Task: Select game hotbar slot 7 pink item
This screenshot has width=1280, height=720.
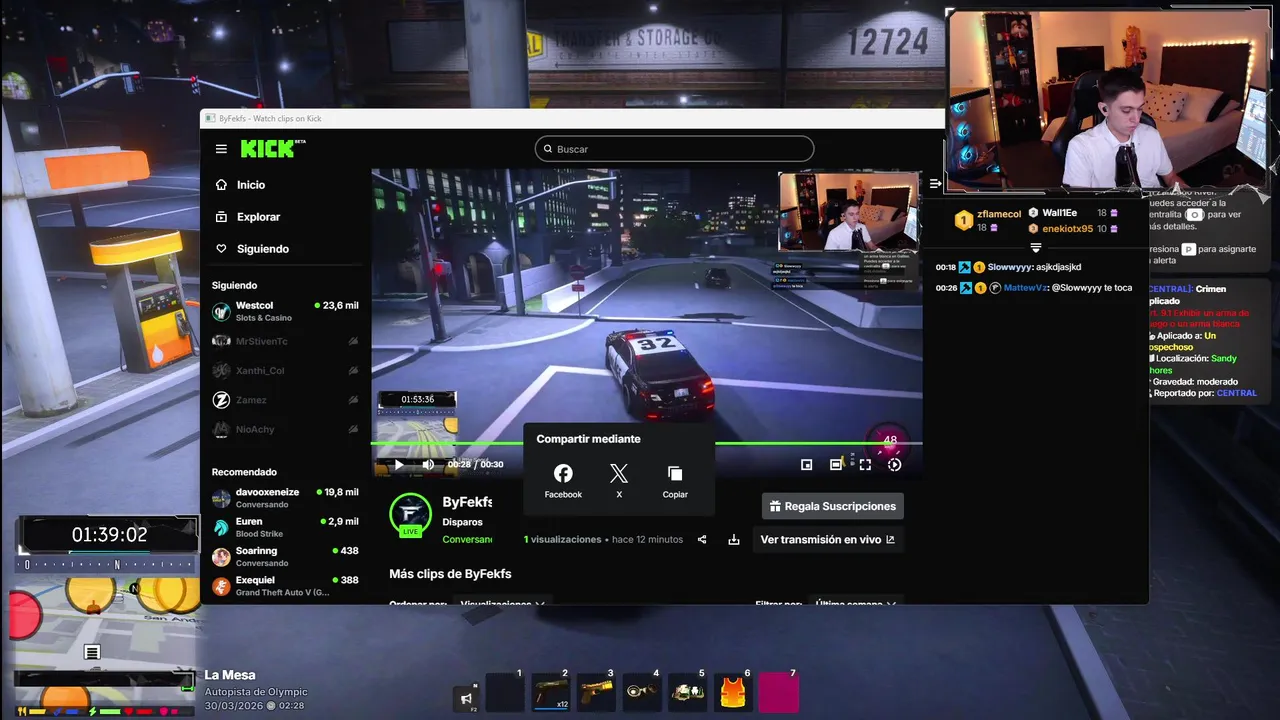Action: (x=779, y=693)
